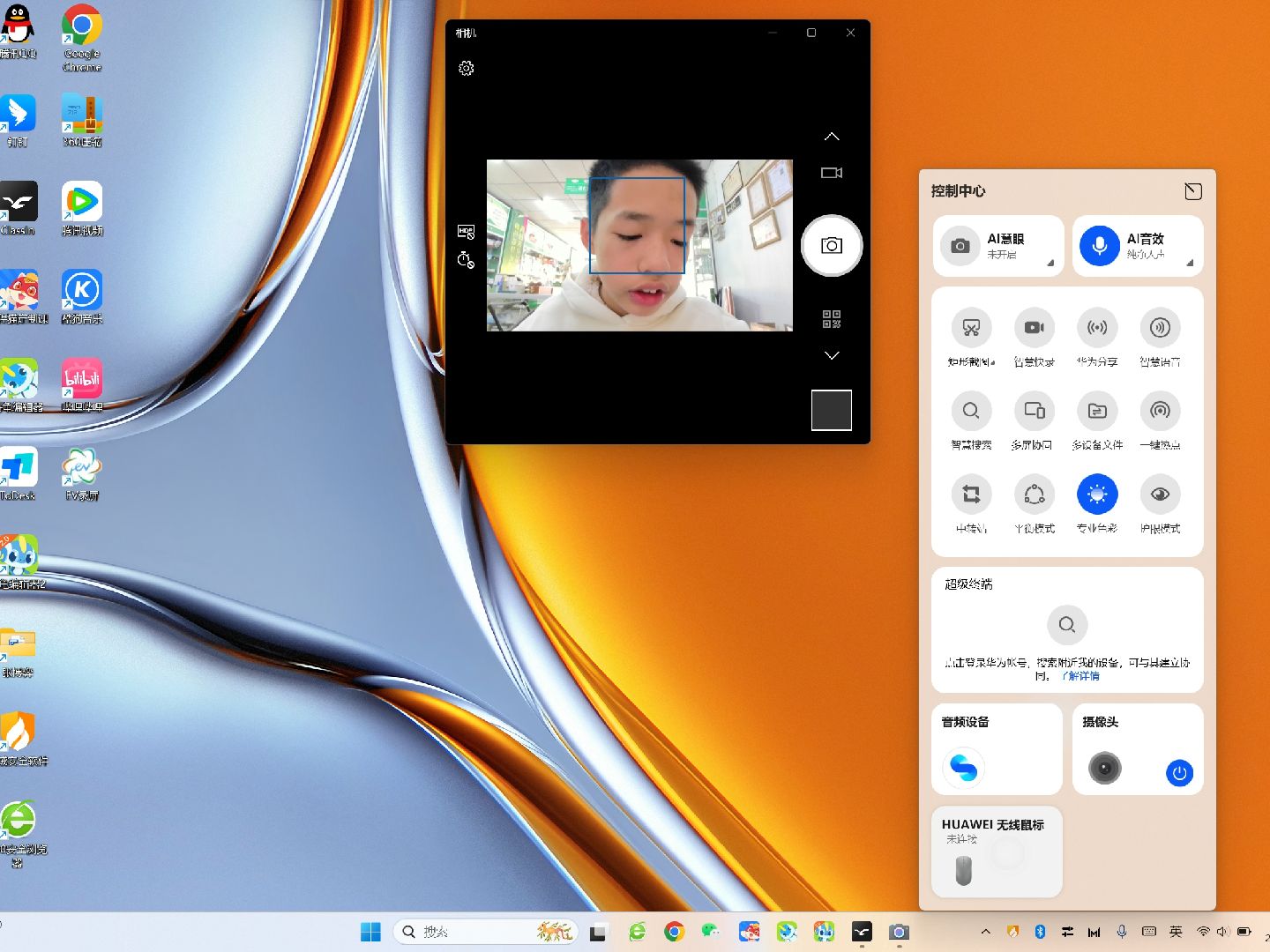Click the up chevron above camera modes
Viewport: 1270px width, 952px height.
point(831,137)
